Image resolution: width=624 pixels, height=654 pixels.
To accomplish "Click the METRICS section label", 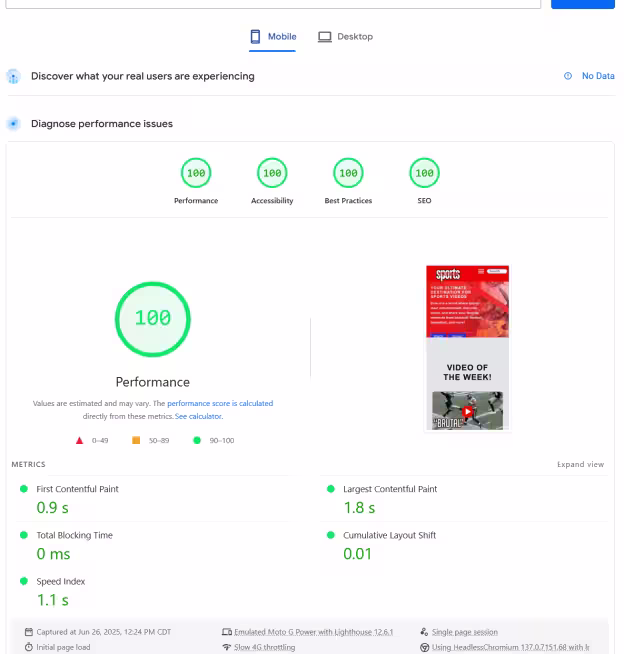I will point(28,464).
